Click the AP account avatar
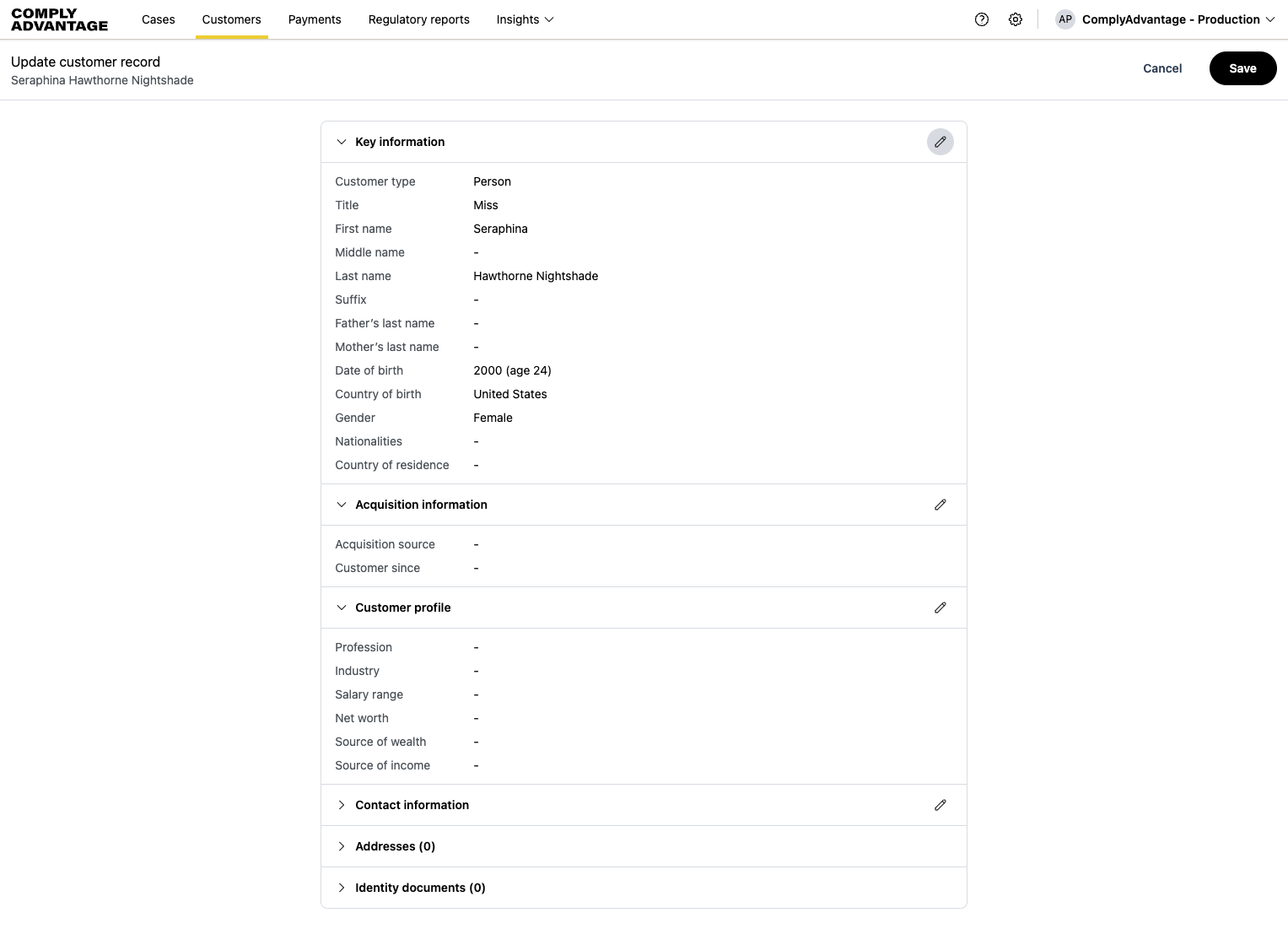Image resolution: width=1288 pixels, height=945 pixels. click(x=1065, y=19)
